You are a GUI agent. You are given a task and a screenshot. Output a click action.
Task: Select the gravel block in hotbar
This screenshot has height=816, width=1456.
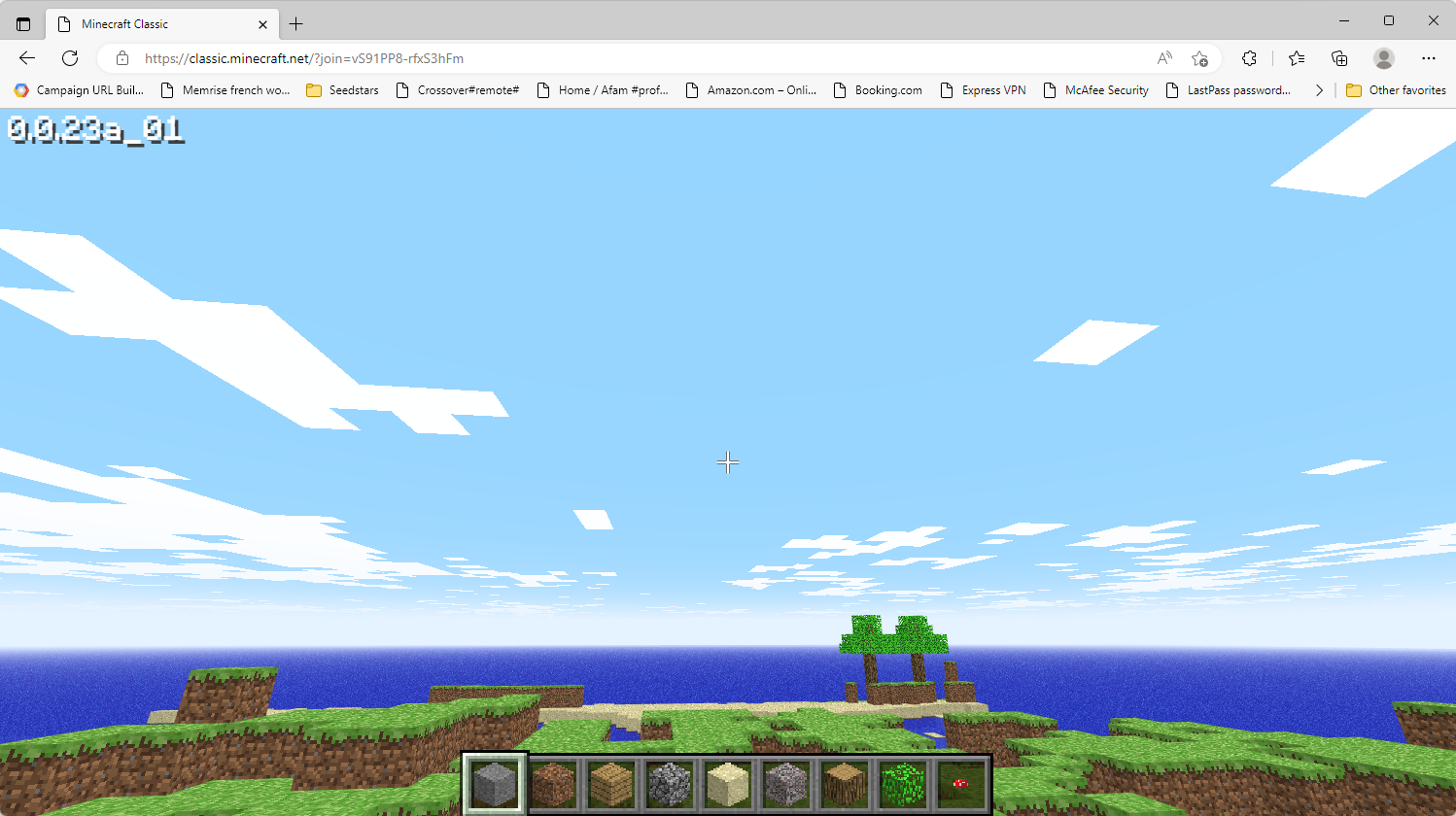[786, 784]
